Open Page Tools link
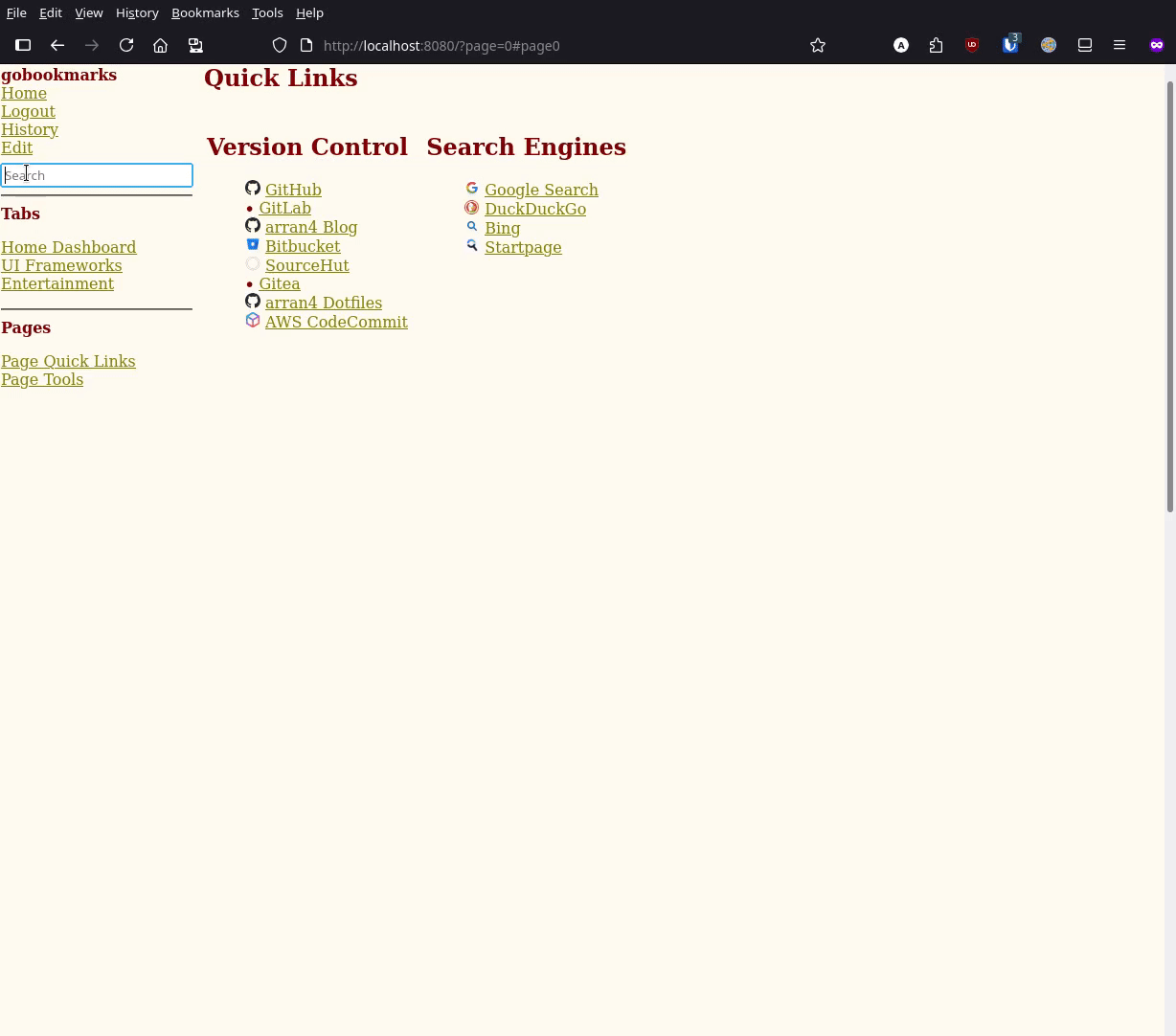The height and width of the screenshot is (1036, 1176). [42, 379]
